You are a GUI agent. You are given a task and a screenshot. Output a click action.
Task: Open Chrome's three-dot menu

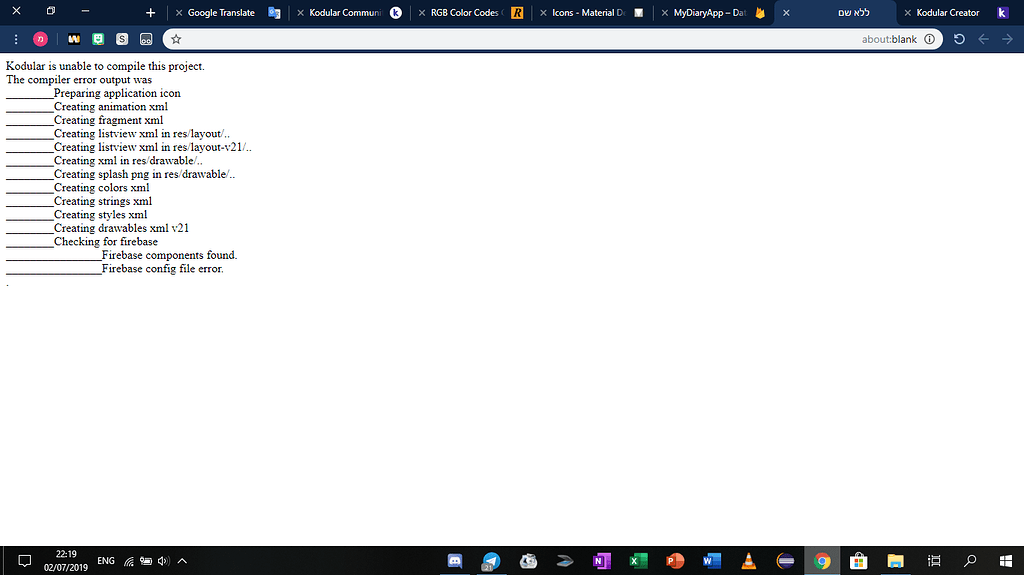tap(16, 39)
